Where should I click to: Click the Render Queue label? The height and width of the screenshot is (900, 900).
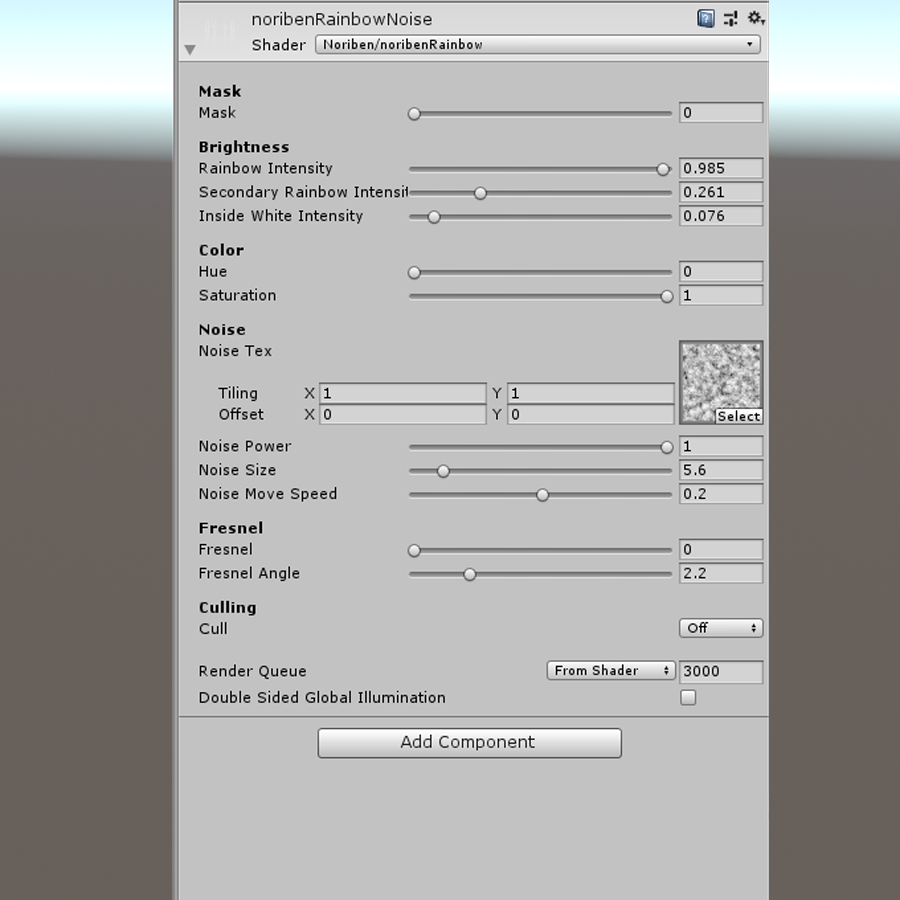point(253,671)
